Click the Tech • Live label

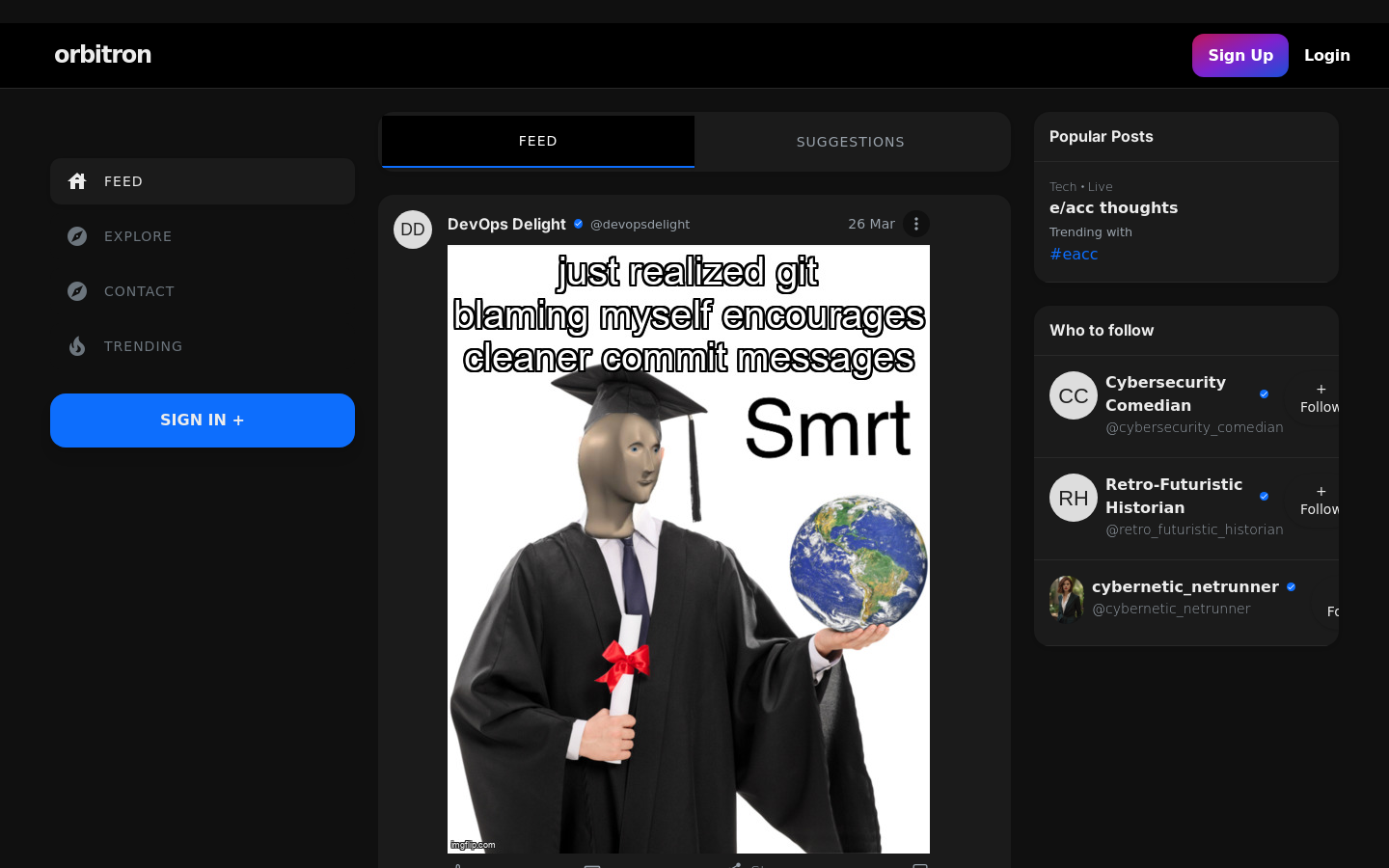(x=1081, y=187)
